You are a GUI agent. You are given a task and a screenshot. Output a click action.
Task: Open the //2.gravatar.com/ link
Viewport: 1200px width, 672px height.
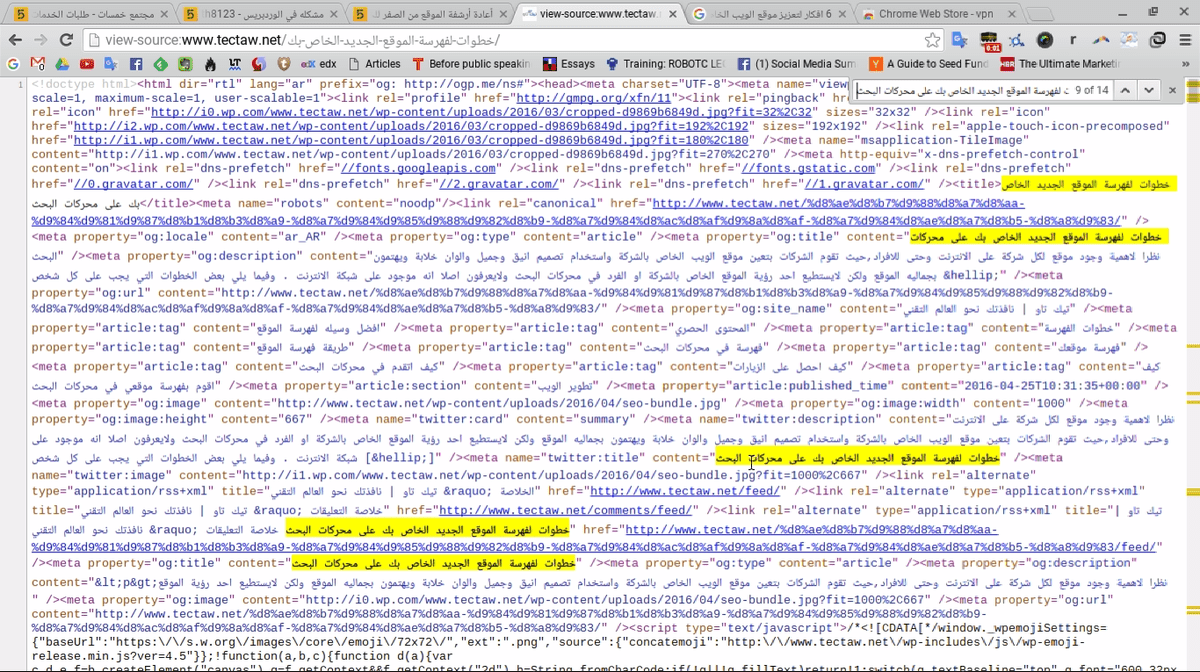click(498, 184)
